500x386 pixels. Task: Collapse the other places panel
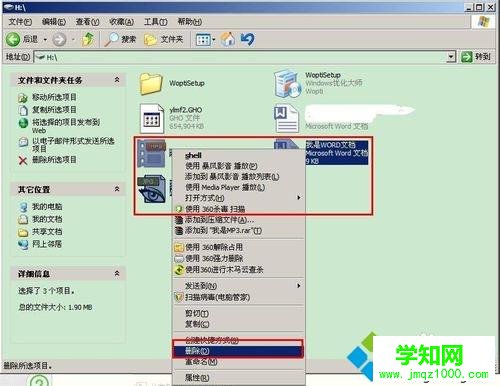[x=117, y=189]
